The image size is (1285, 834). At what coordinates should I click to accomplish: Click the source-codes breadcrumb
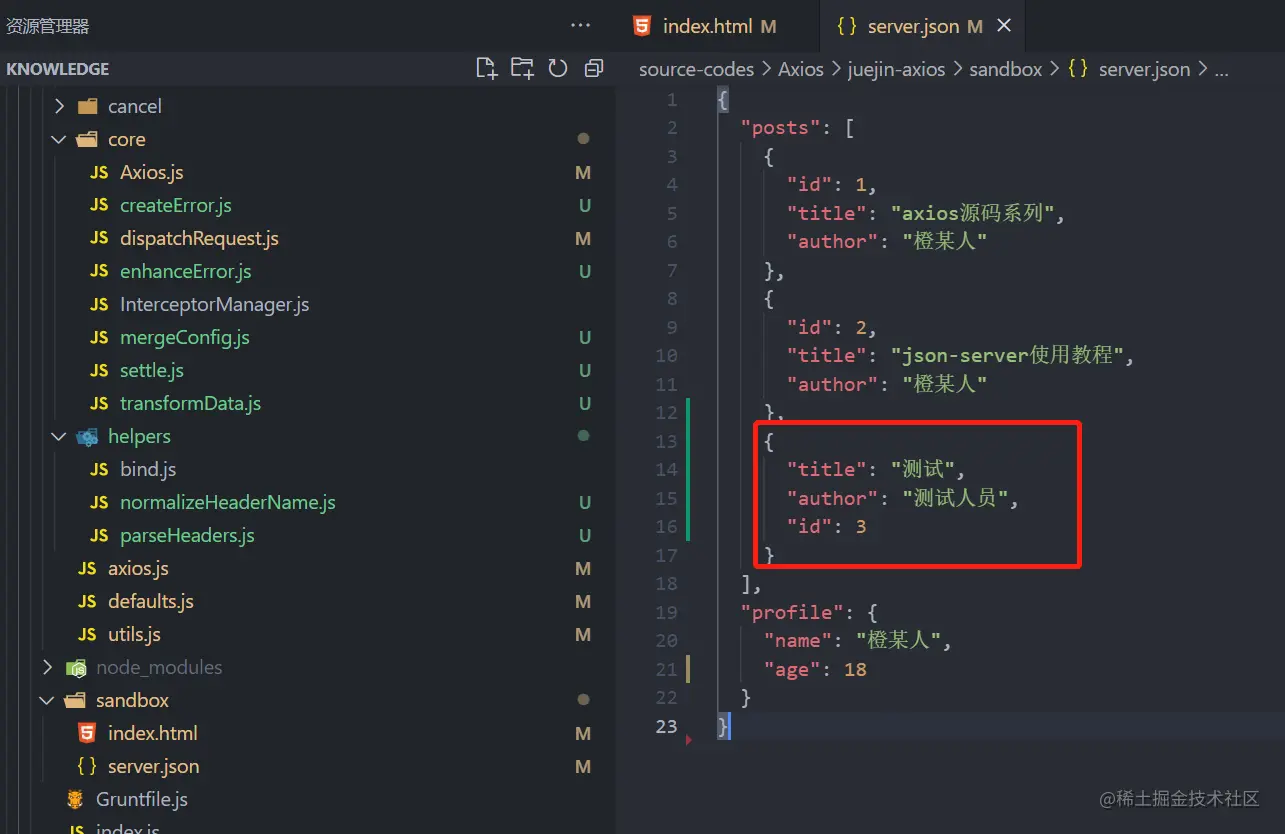[696, 69]
